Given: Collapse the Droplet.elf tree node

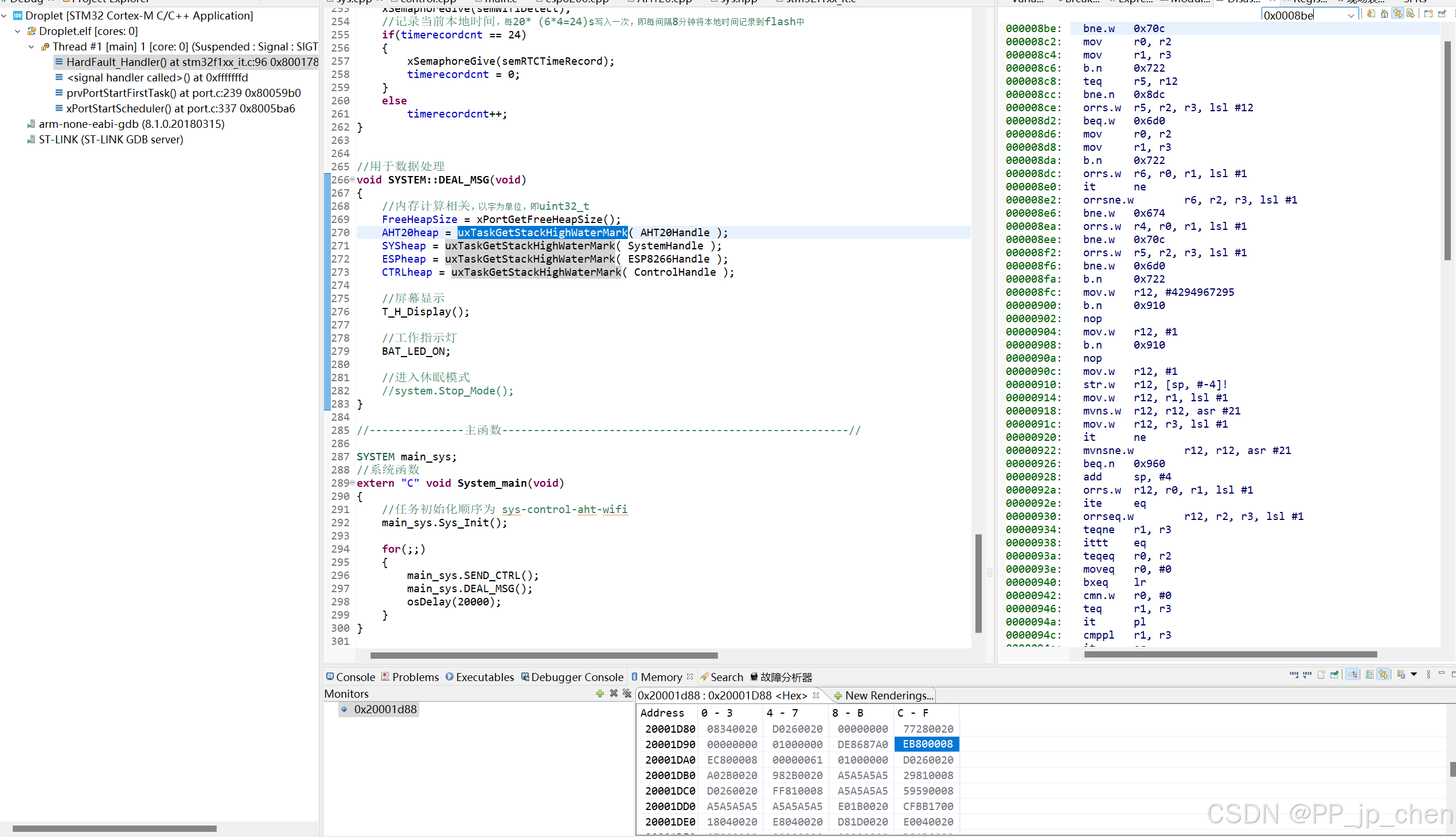Looking at the screenshot, I should pos(18,31).
